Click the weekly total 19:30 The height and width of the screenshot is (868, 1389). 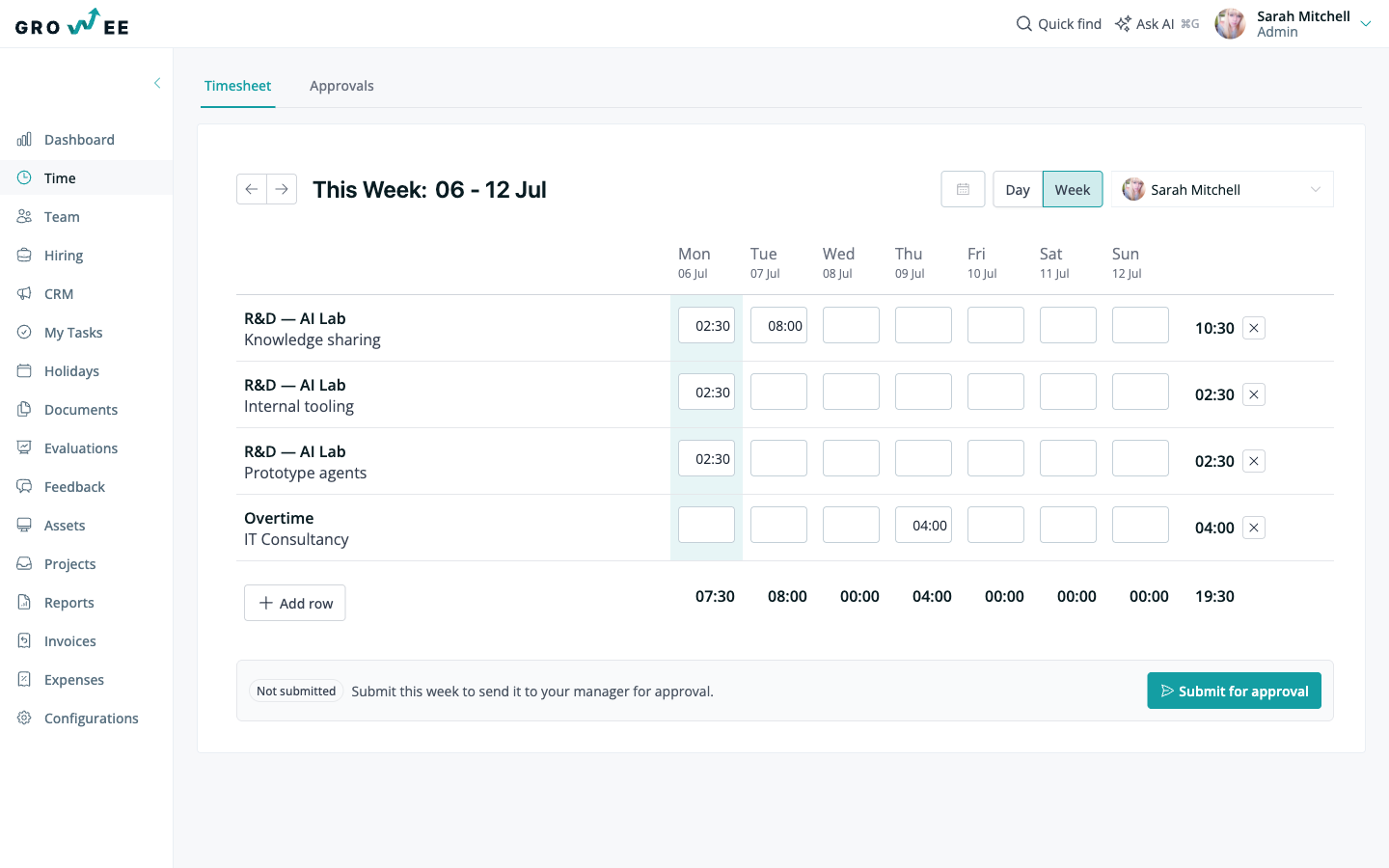click(1214, 596)
